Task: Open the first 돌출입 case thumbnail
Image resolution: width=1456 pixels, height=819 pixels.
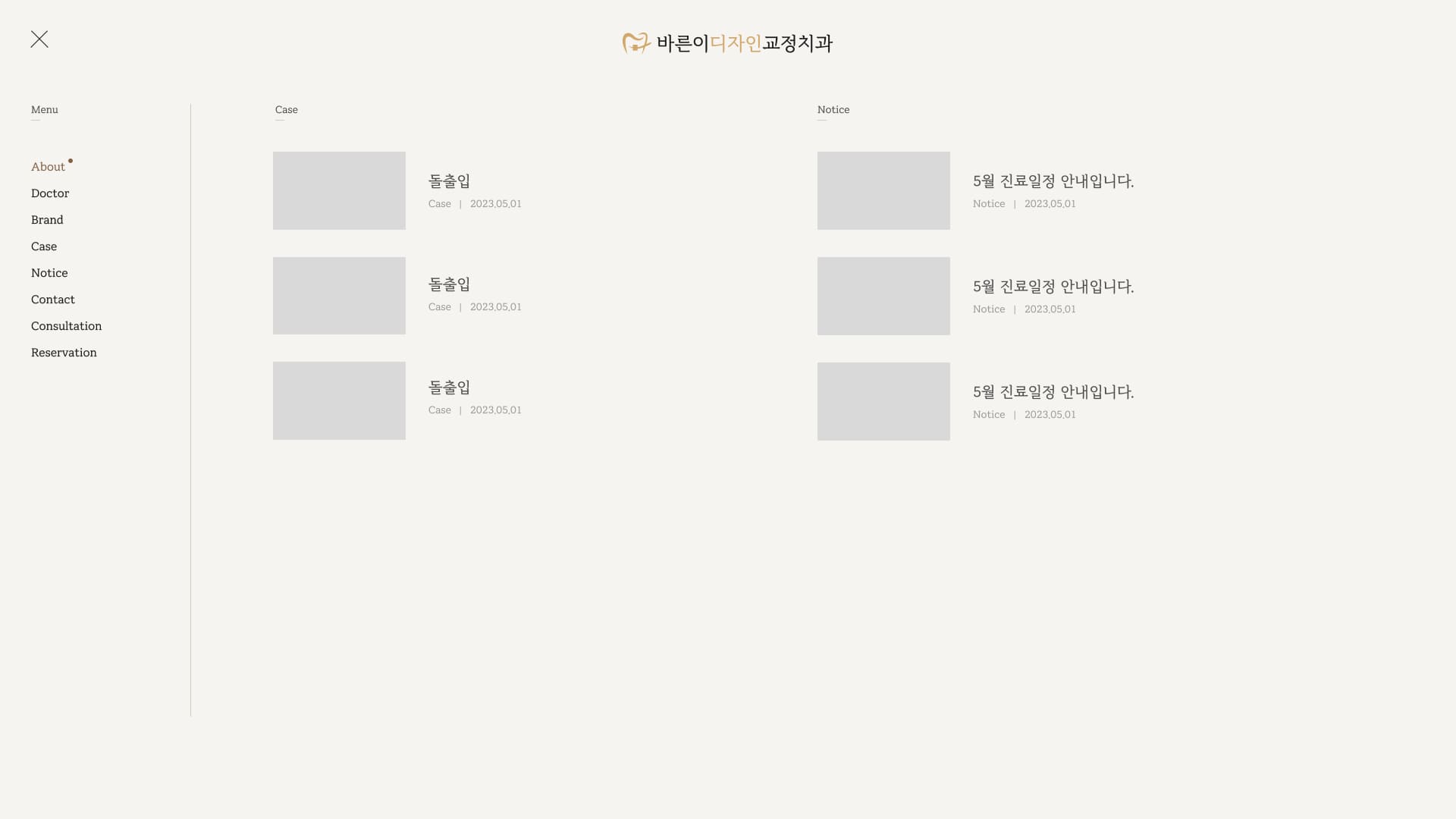Action: tap(339, 190)
